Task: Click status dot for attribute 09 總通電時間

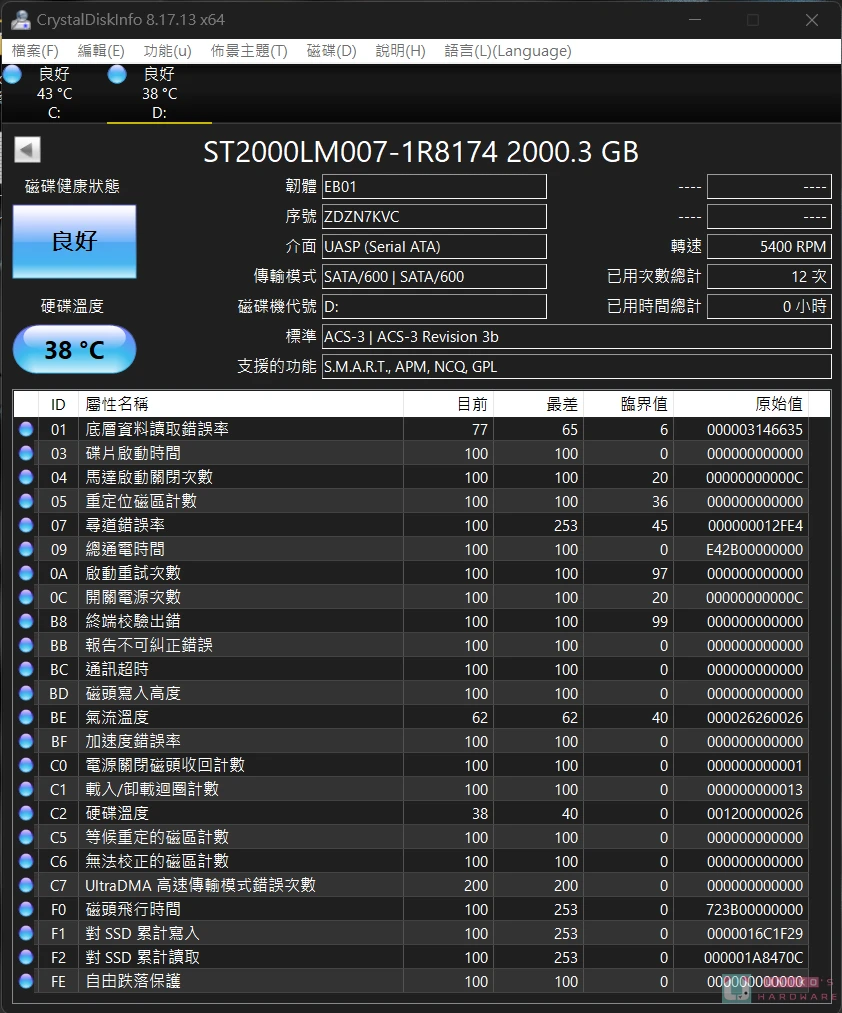Action: click(26, 549)
